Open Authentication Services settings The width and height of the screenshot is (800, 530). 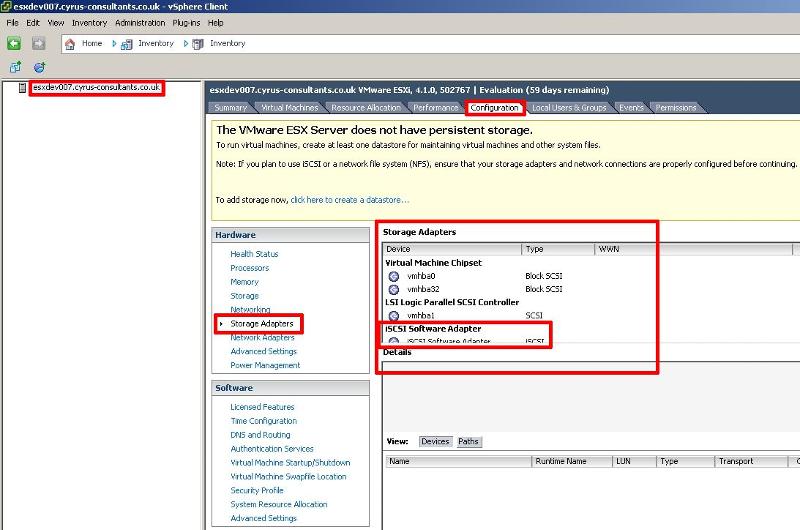point(272,449)
